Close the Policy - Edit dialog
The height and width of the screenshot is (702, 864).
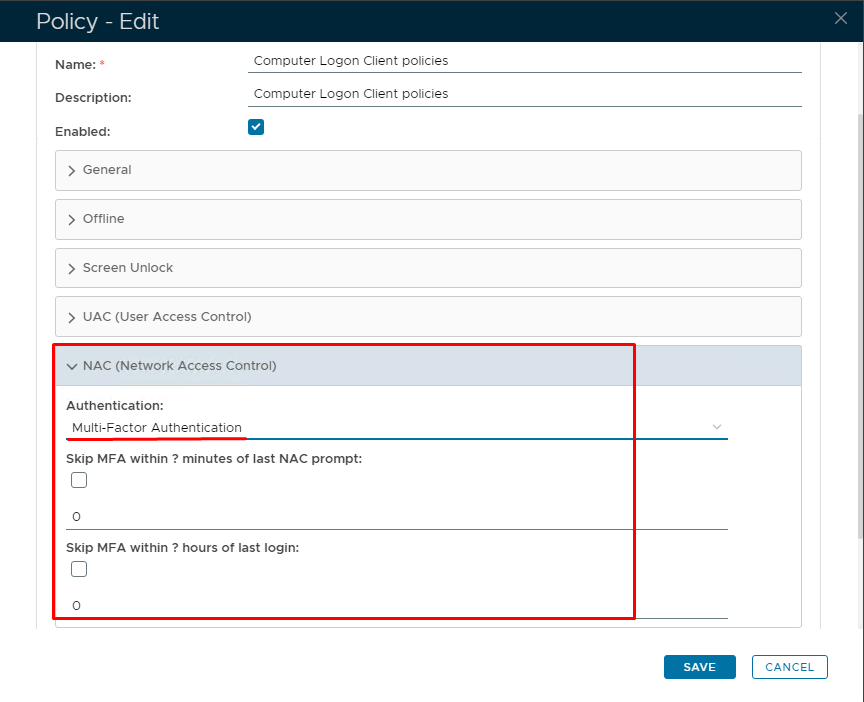tap(841, 18)
